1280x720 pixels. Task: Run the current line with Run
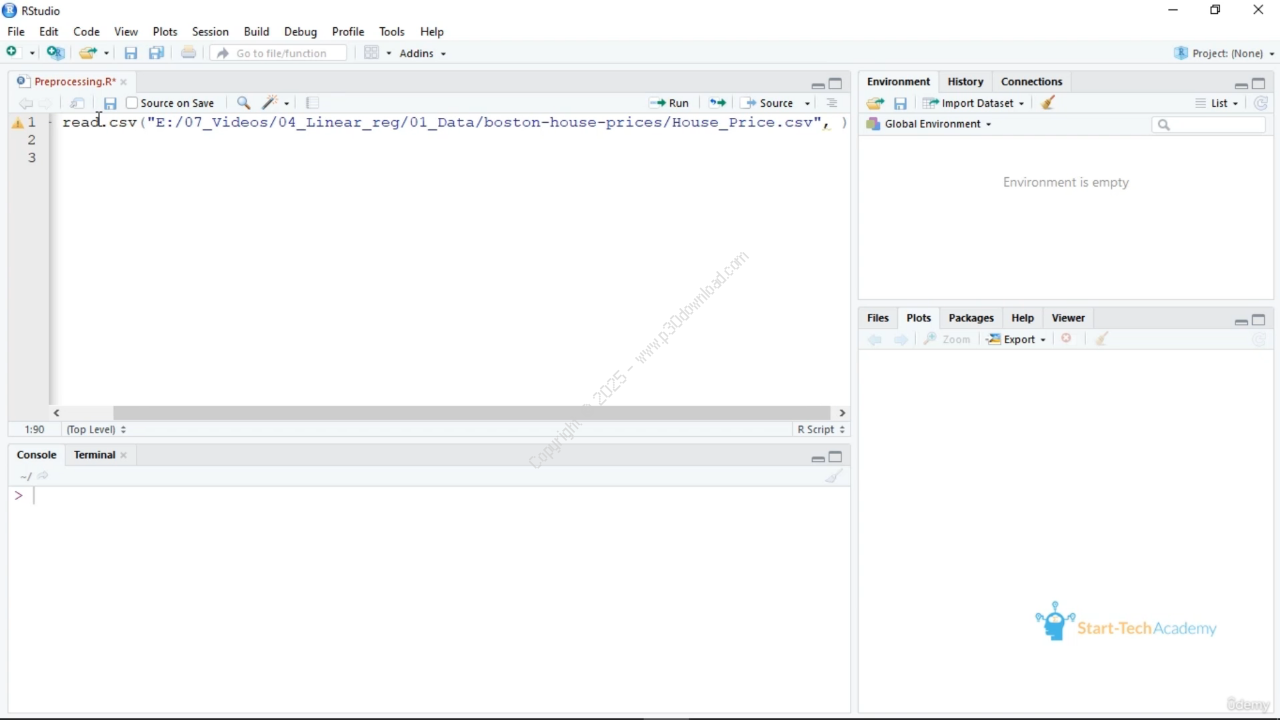[x=670, y=103]
